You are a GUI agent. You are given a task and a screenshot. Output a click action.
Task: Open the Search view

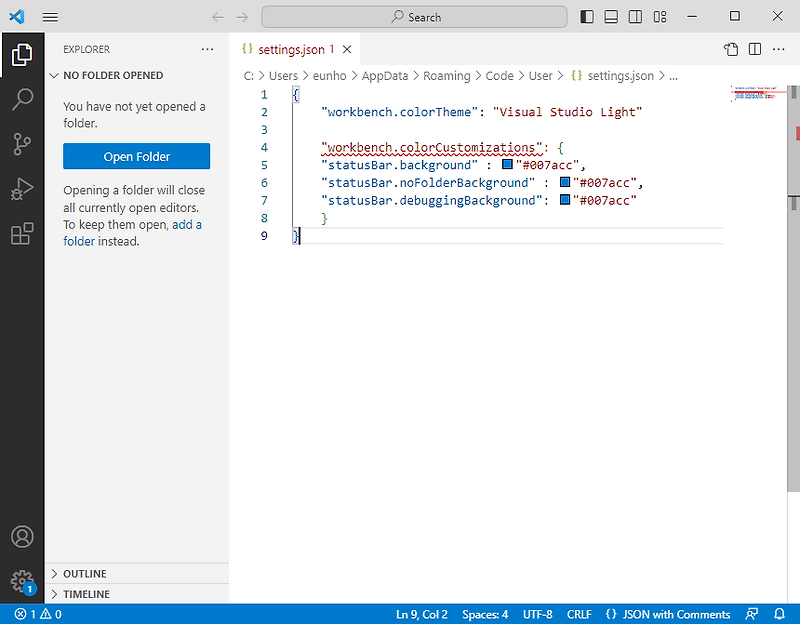coord(22,98)
